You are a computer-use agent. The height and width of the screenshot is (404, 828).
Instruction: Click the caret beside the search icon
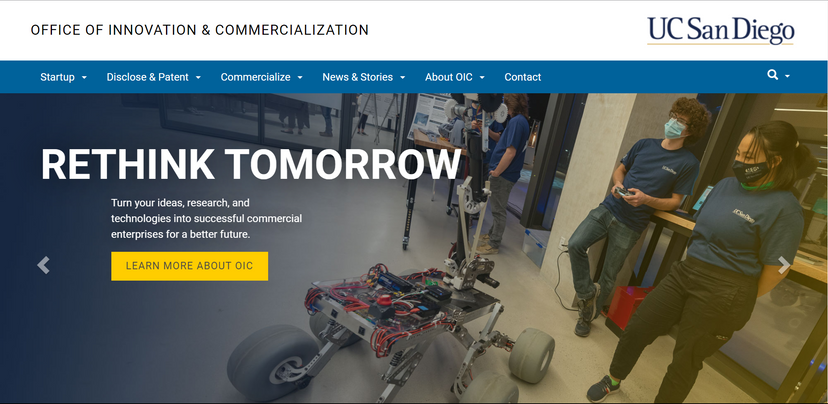click(787, 76)
